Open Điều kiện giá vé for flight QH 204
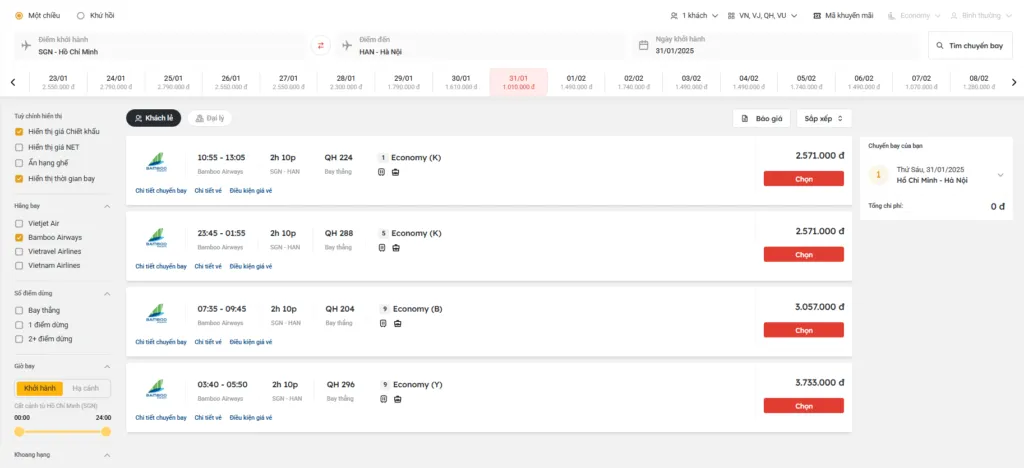 tap(251, 342)
